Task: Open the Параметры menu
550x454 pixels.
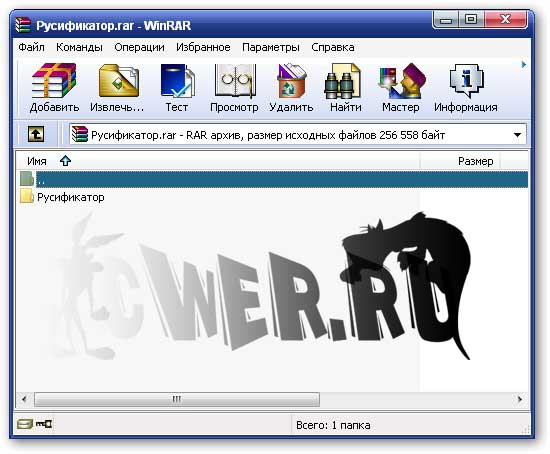Action: [271, 47]
